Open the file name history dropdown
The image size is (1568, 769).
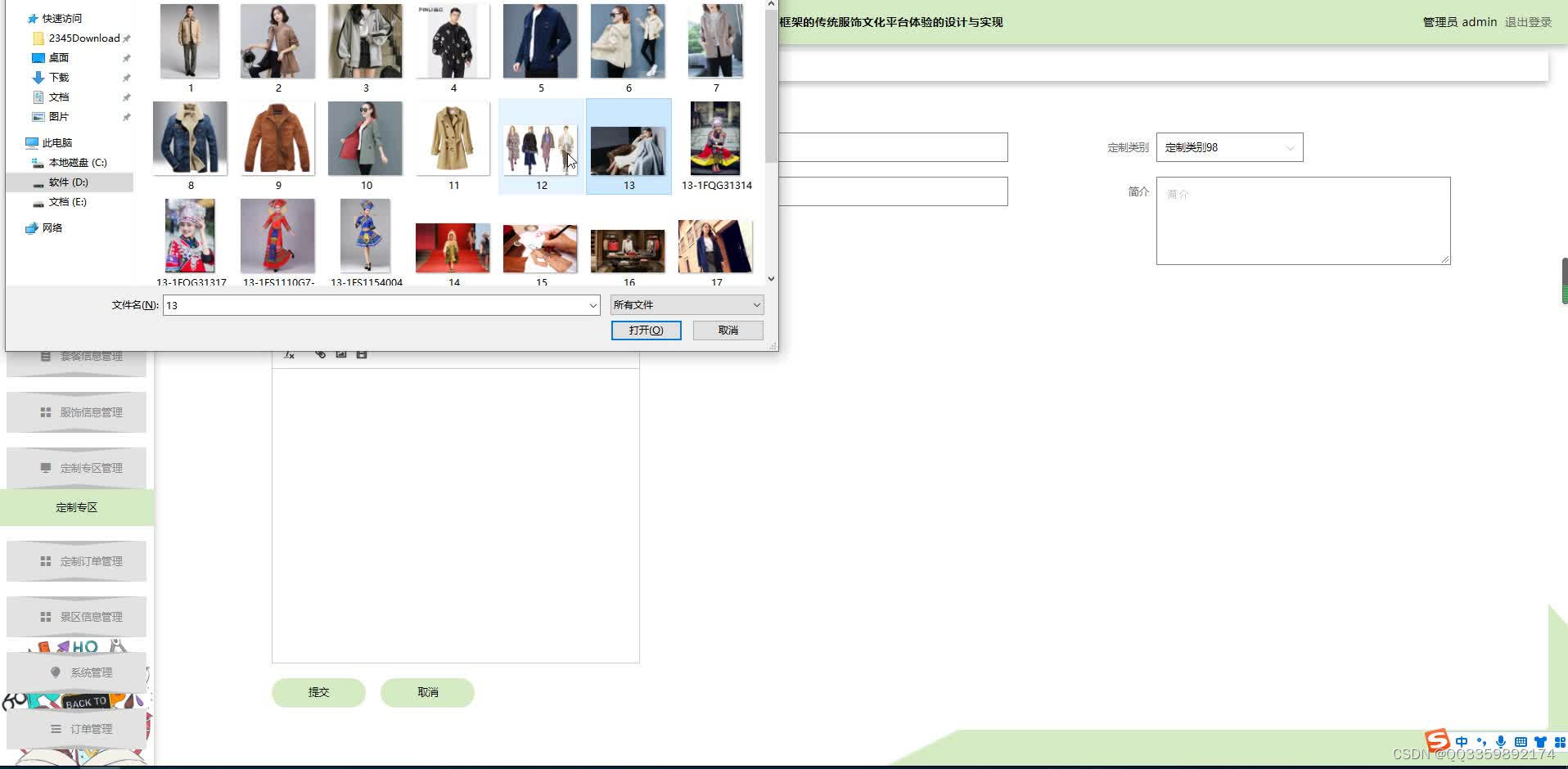593,305
